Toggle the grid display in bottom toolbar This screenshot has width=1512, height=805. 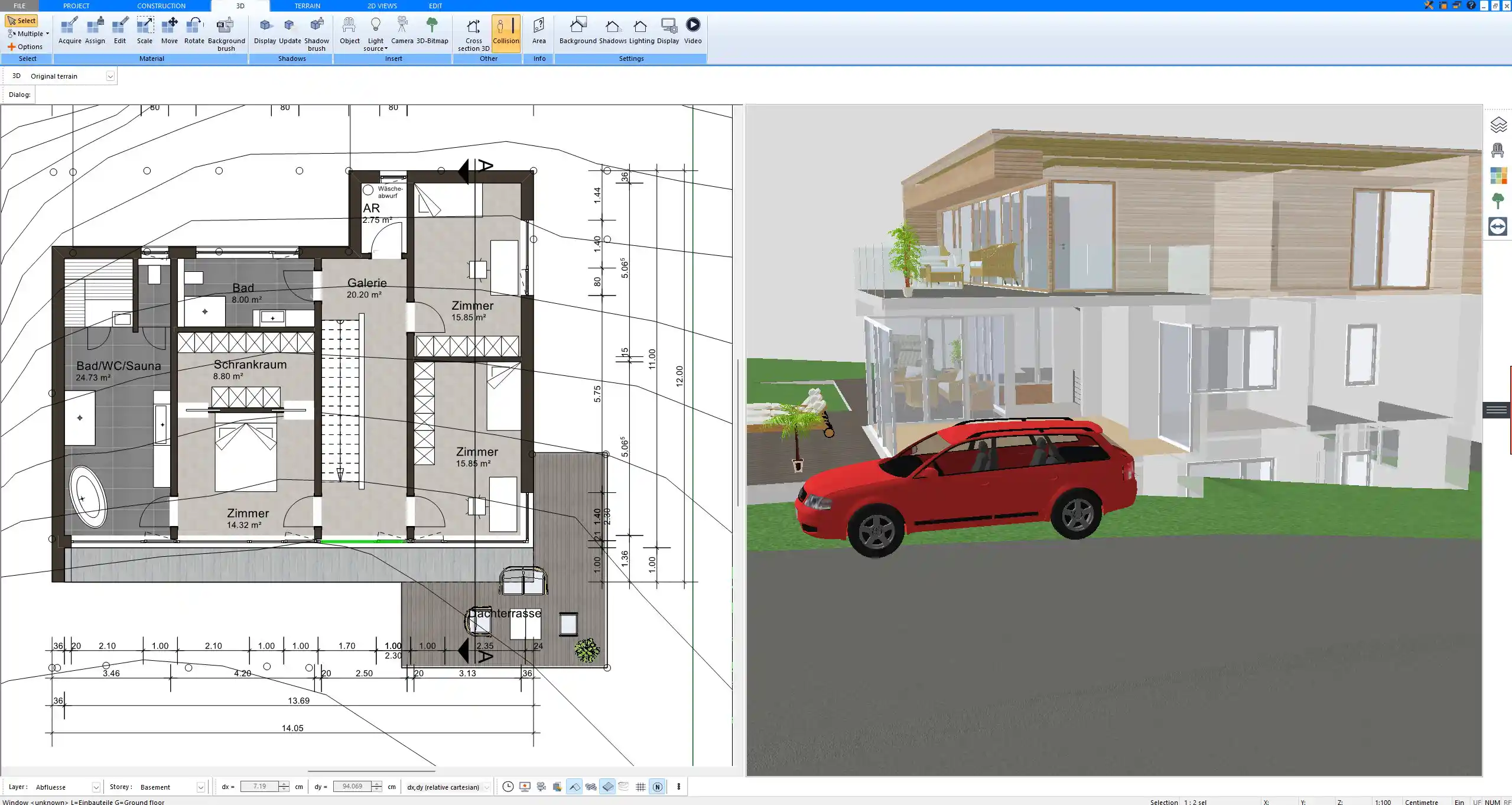pos(640,787)
